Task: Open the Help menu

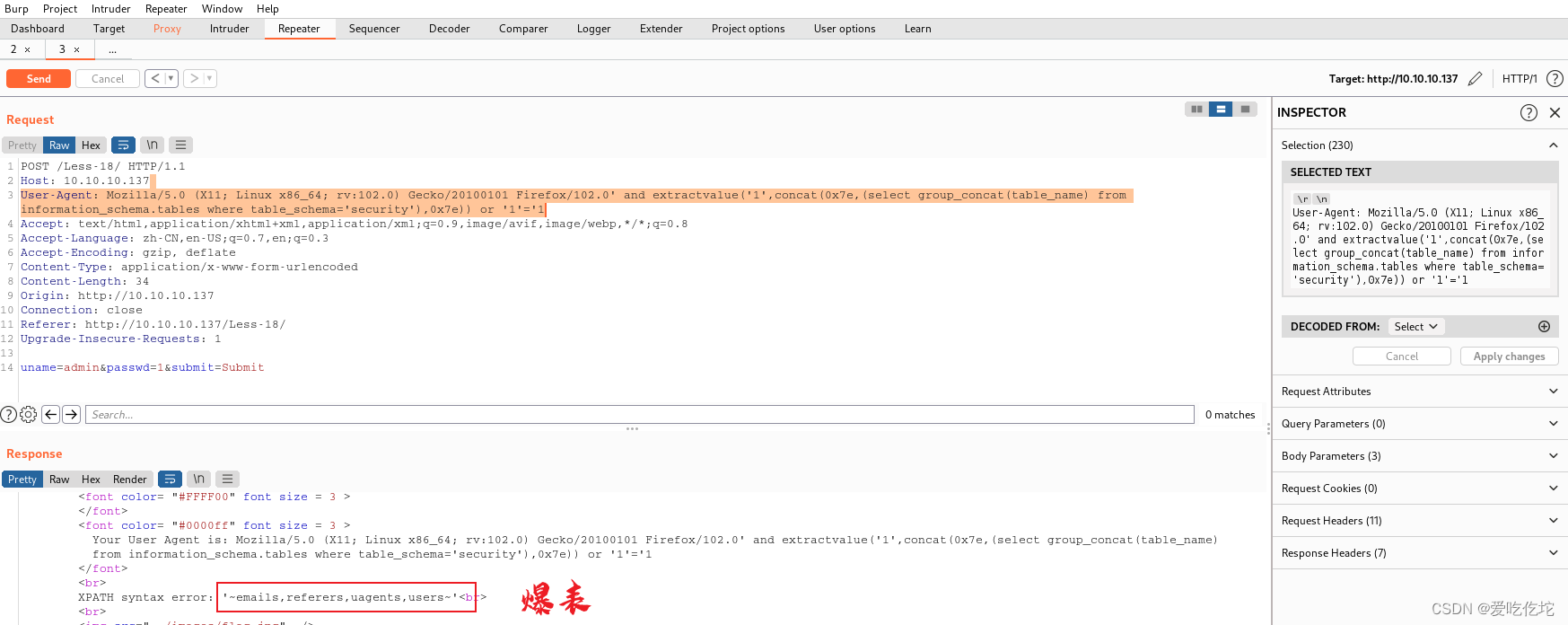Action: click(267, 9)
